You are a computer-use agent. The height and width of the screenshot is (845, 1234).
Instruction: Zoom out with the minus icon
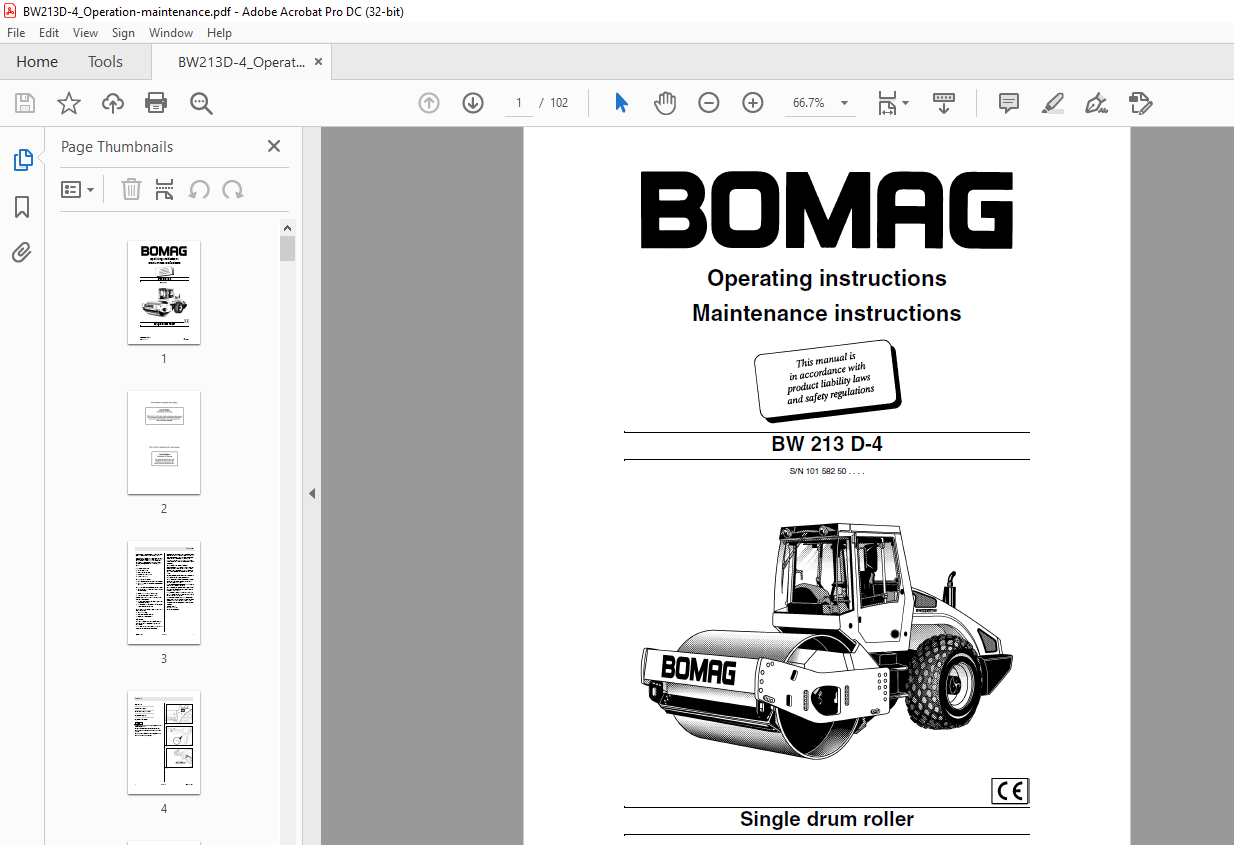709,103
